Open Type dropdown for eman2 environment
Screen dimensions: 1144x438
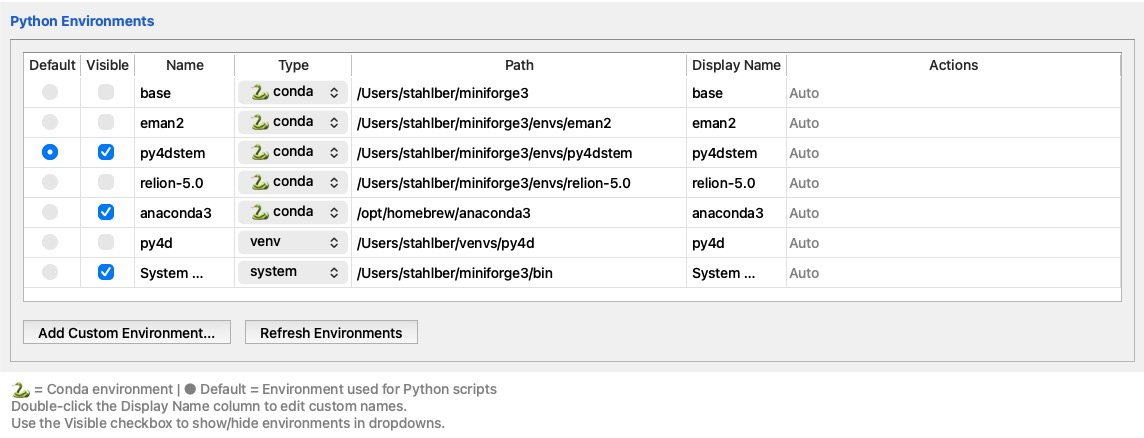tap(293, 122)
